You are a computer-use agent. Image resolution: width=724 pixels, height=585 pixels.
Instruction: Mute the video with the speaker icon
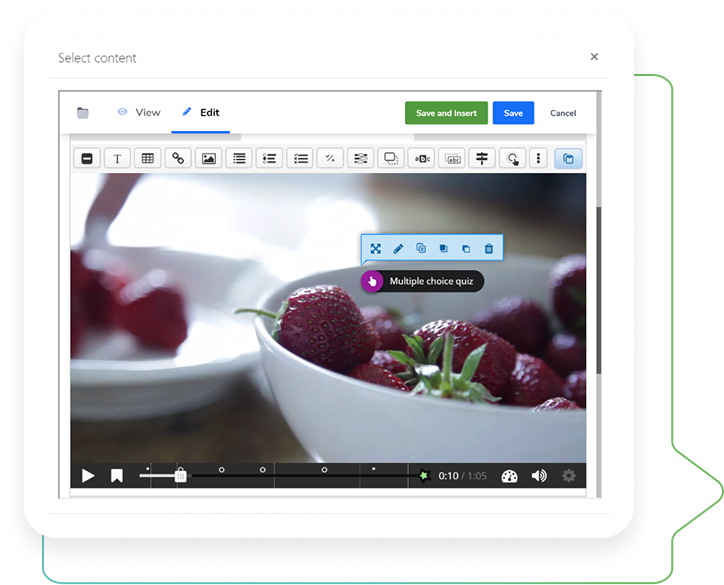coord(539,476)
